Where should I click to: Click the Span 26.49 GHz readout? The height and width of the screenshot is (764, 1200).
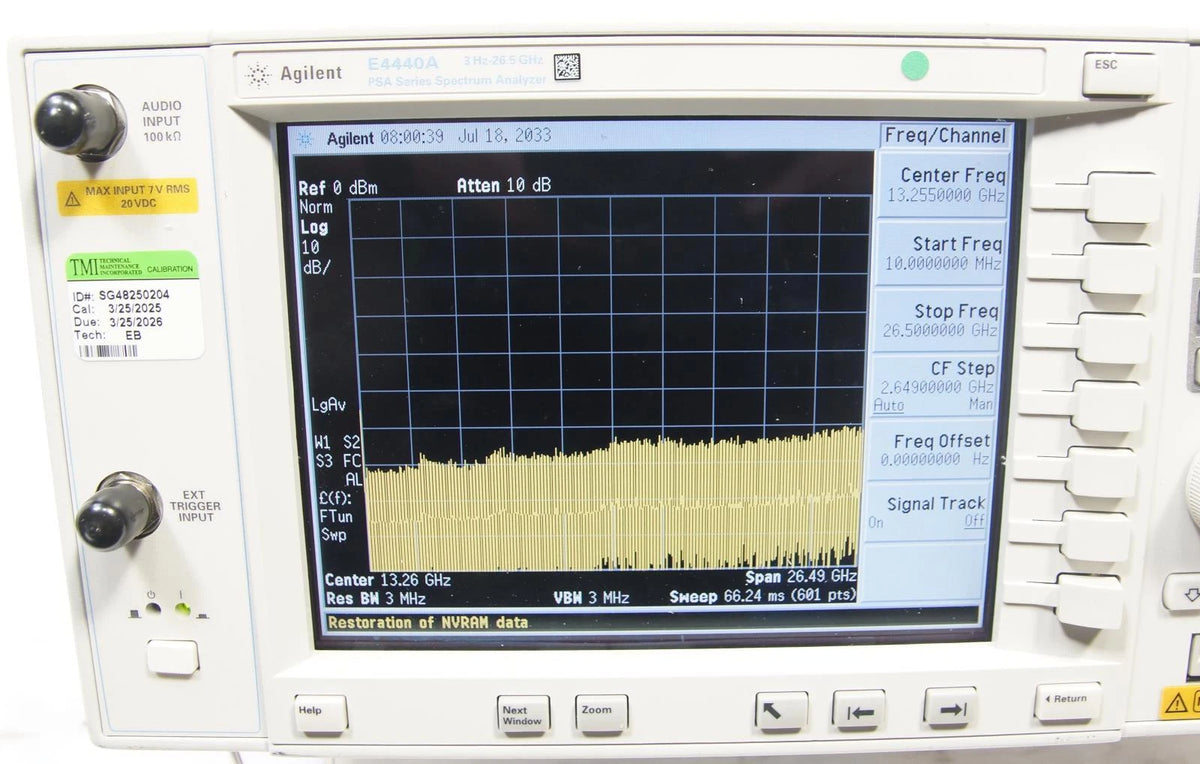(x=801, y=577)
